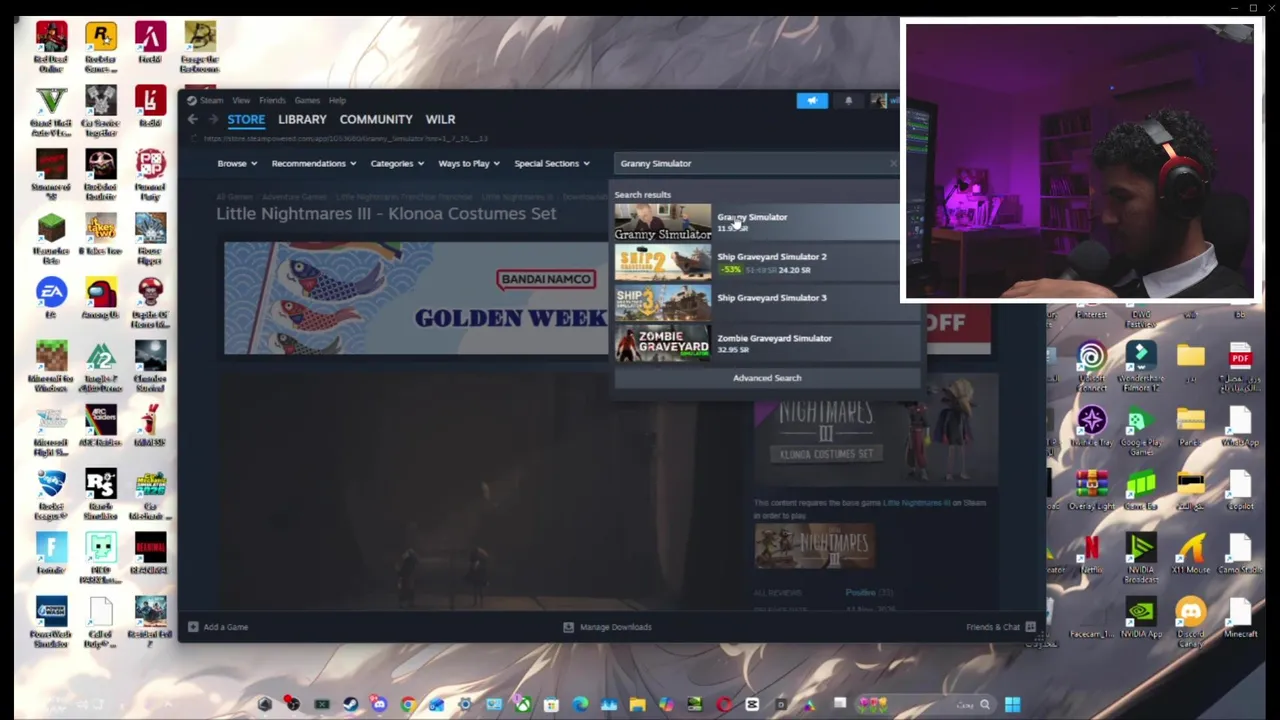Open the Minecraft for Windows desktop shortcut
This screenshot has height=720, width=1280.
pyautogui.click(x=51, y=366)
